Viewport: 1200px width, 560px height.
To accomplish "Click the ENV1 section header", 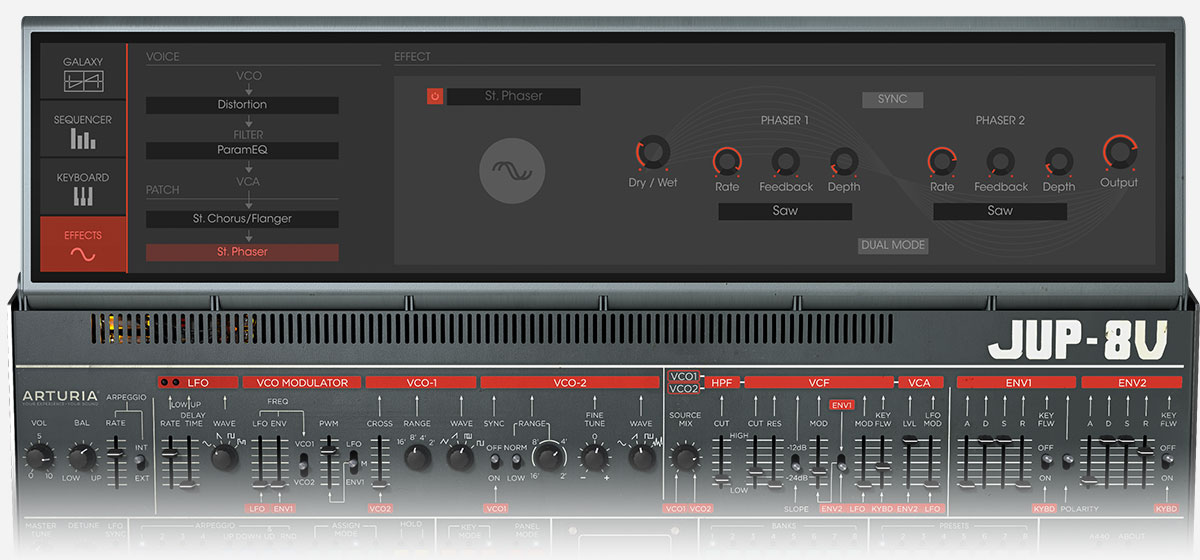I will coord(1017,382).
